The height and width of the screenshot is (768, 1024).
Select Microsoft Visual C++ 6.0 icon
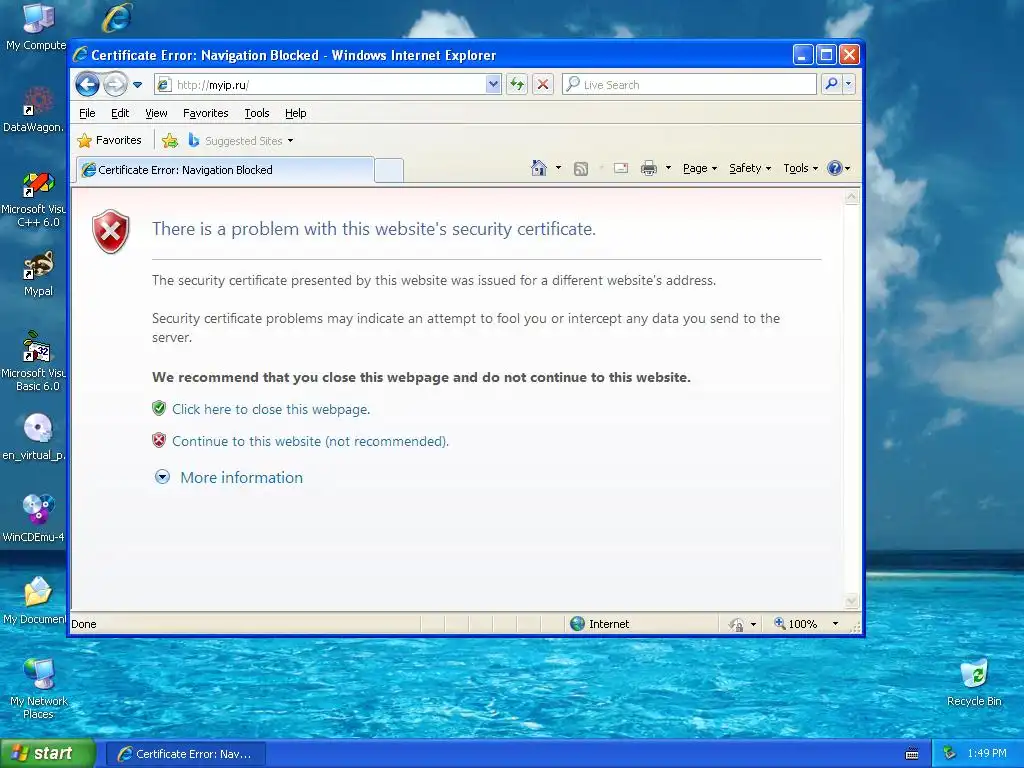tap(34, 199)
